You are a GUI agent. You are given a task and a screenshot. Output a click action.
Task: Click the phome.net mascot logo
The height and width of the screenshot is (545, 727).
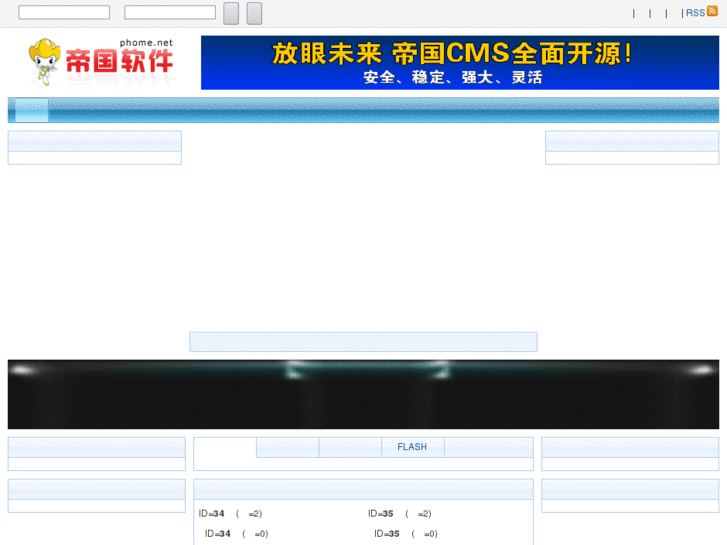101,62
